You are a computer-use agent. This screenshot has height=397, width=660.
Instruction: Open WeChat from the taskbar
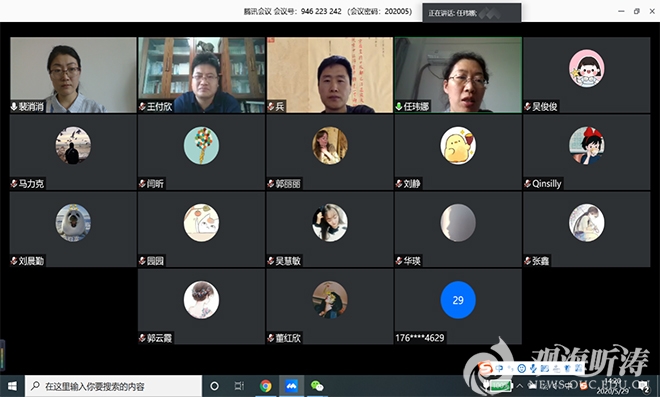pos(317,386)
